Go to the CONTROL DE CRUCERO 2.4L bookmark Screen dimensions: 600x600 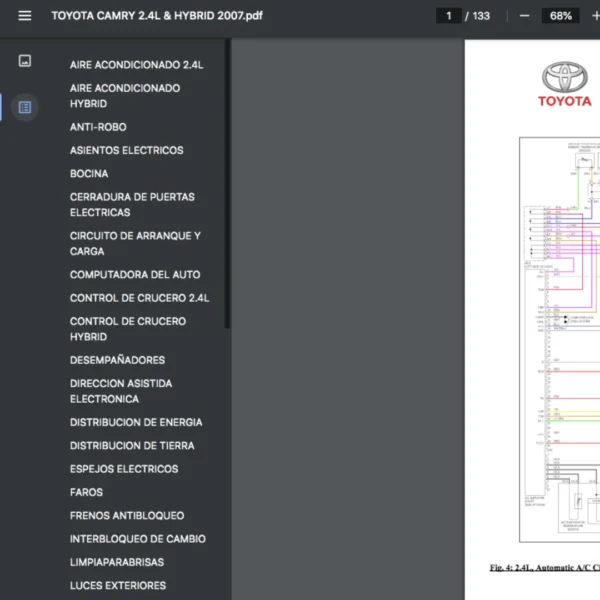(x=139, y=298)
